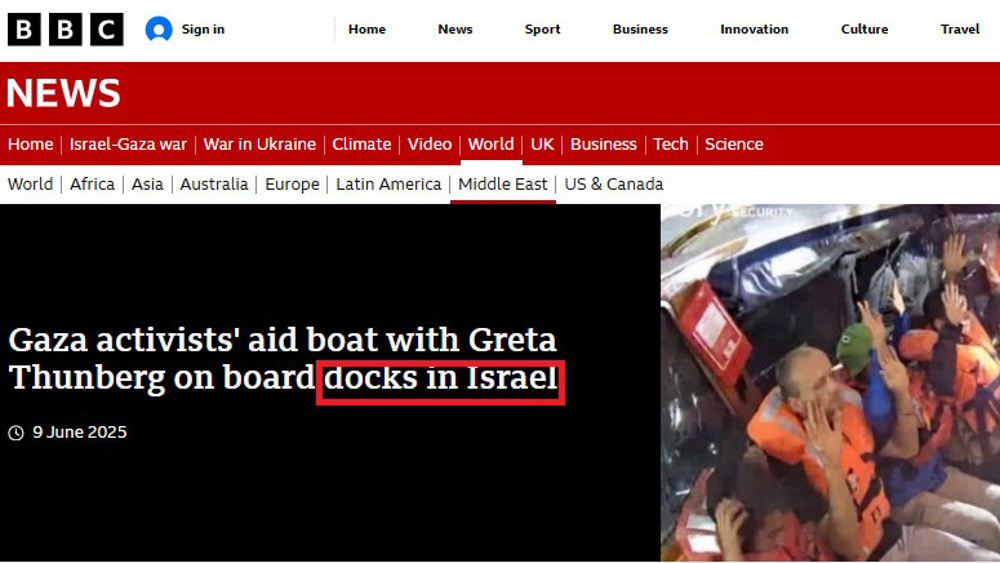
Task: Click the NEWS banner heading
Action: click(63, 93)
